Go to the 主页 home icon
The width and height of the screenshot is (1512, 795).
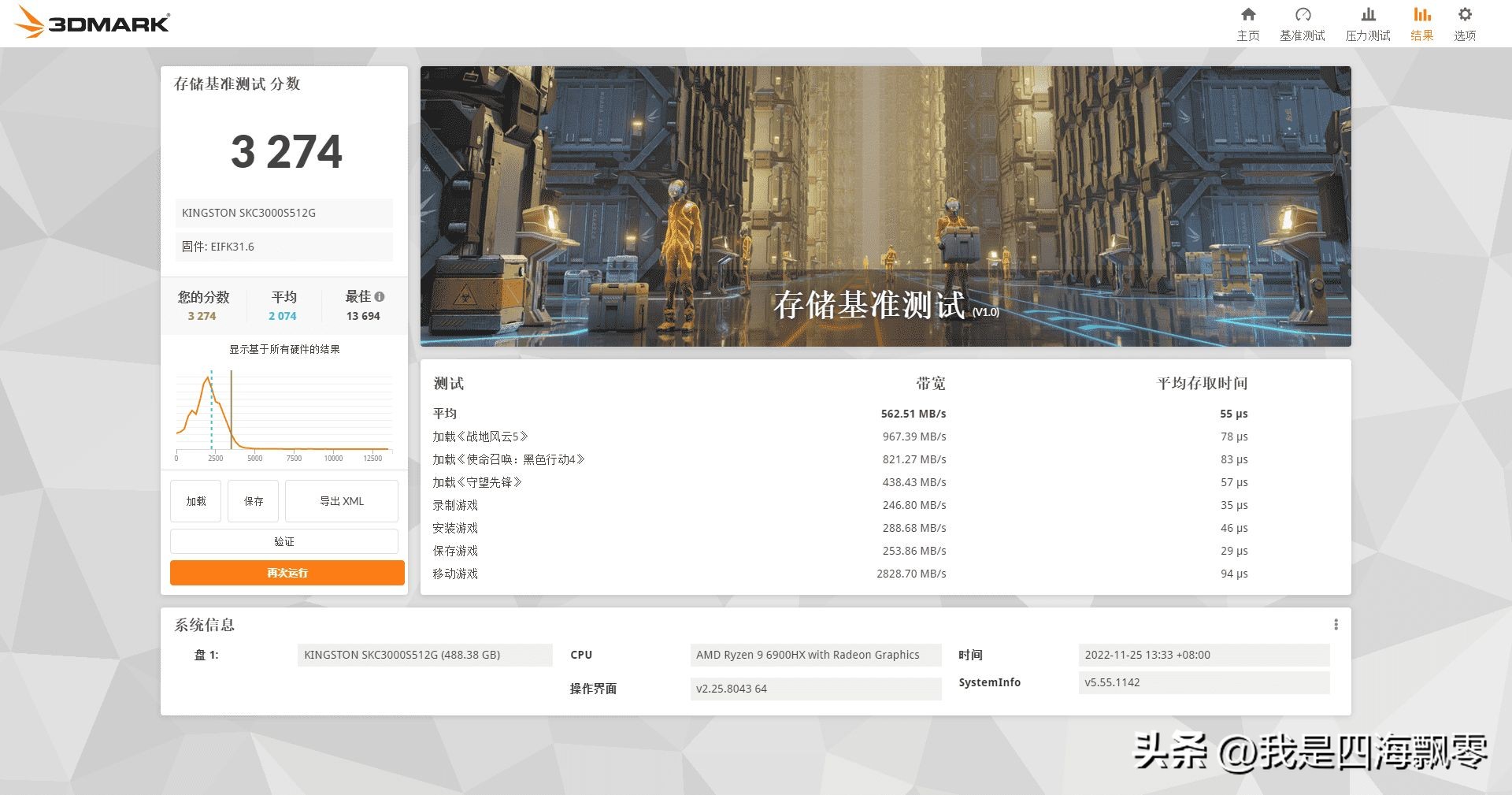pyautogui.click(x=1248, y=15)
